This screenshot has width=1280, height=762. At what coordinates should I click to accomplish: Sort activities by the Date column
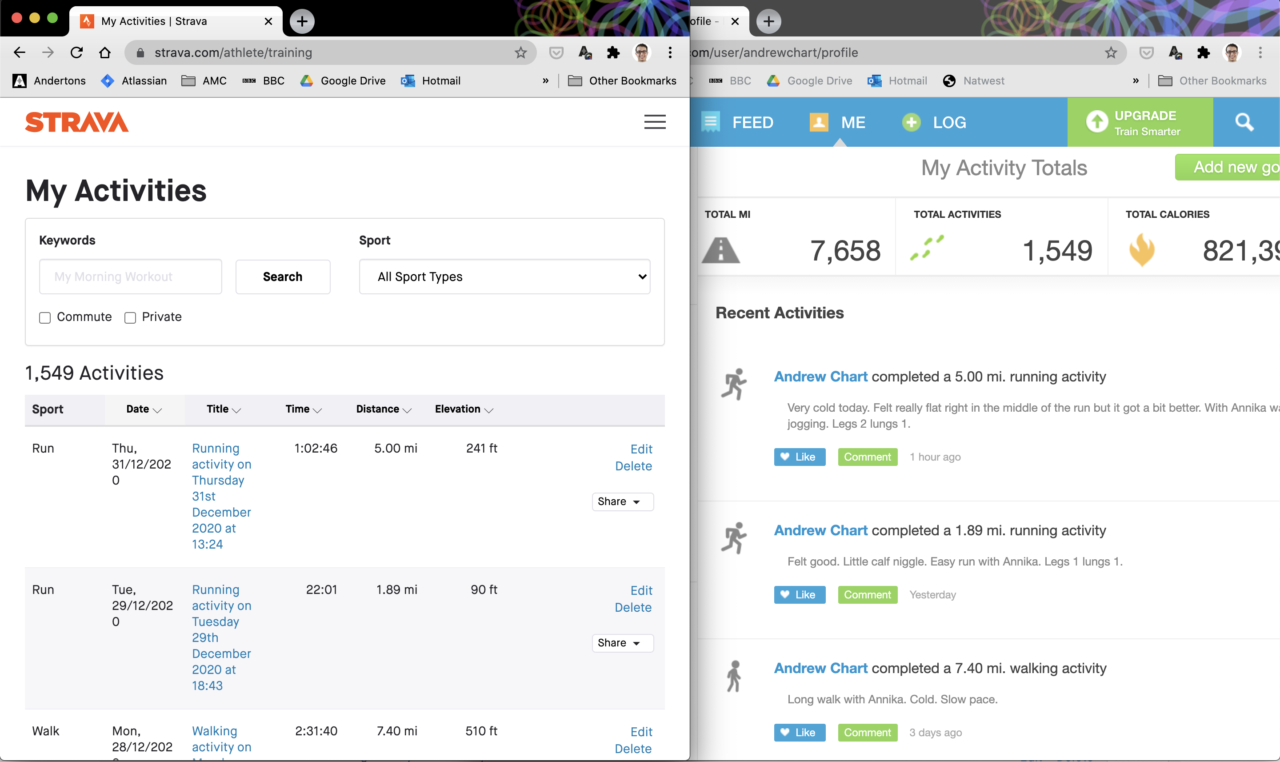[x=143, y=409]
